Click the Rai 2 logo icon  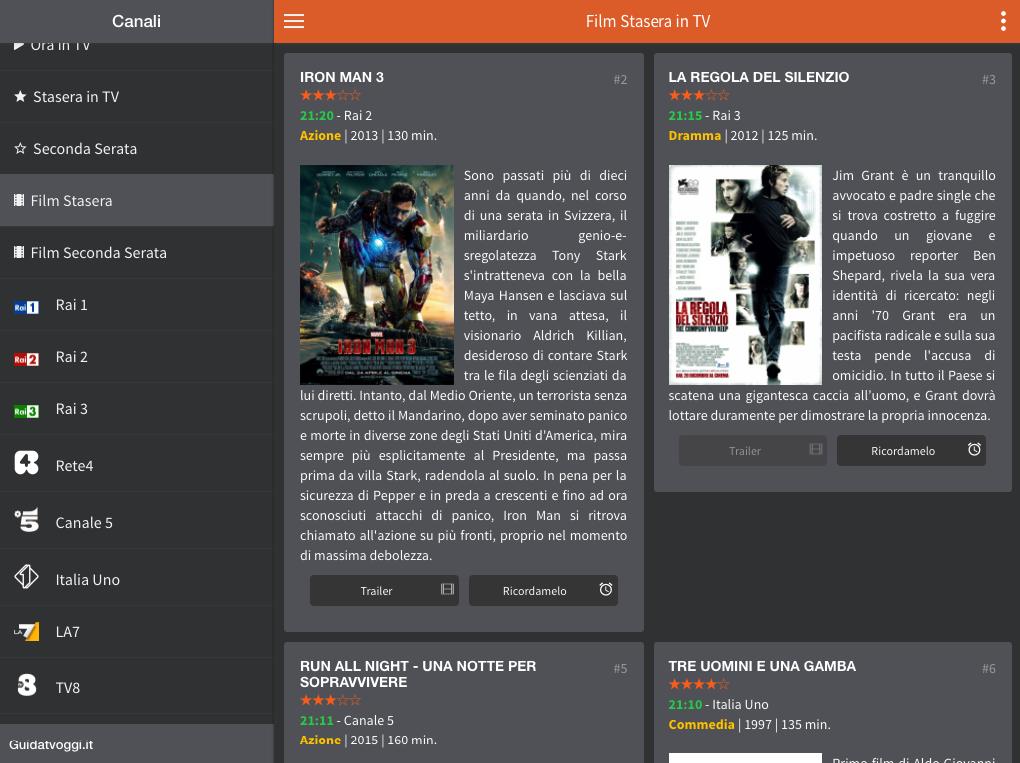[x=27, y=359]
